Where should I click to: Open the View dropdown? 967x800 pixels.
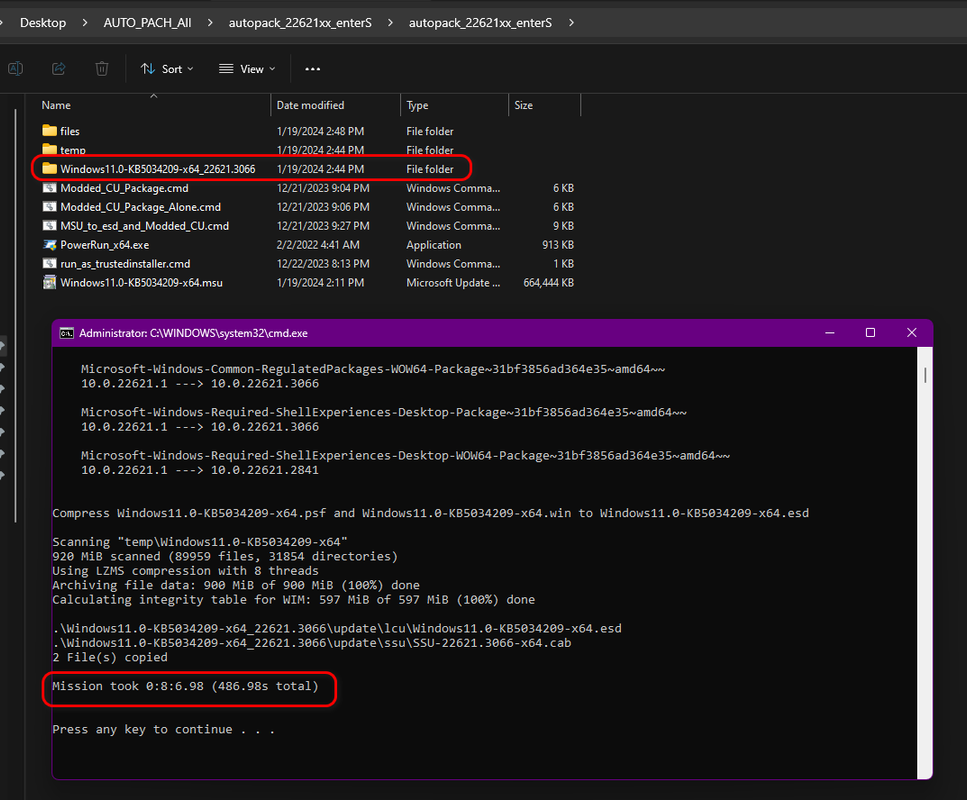click(x=247, y=69)
